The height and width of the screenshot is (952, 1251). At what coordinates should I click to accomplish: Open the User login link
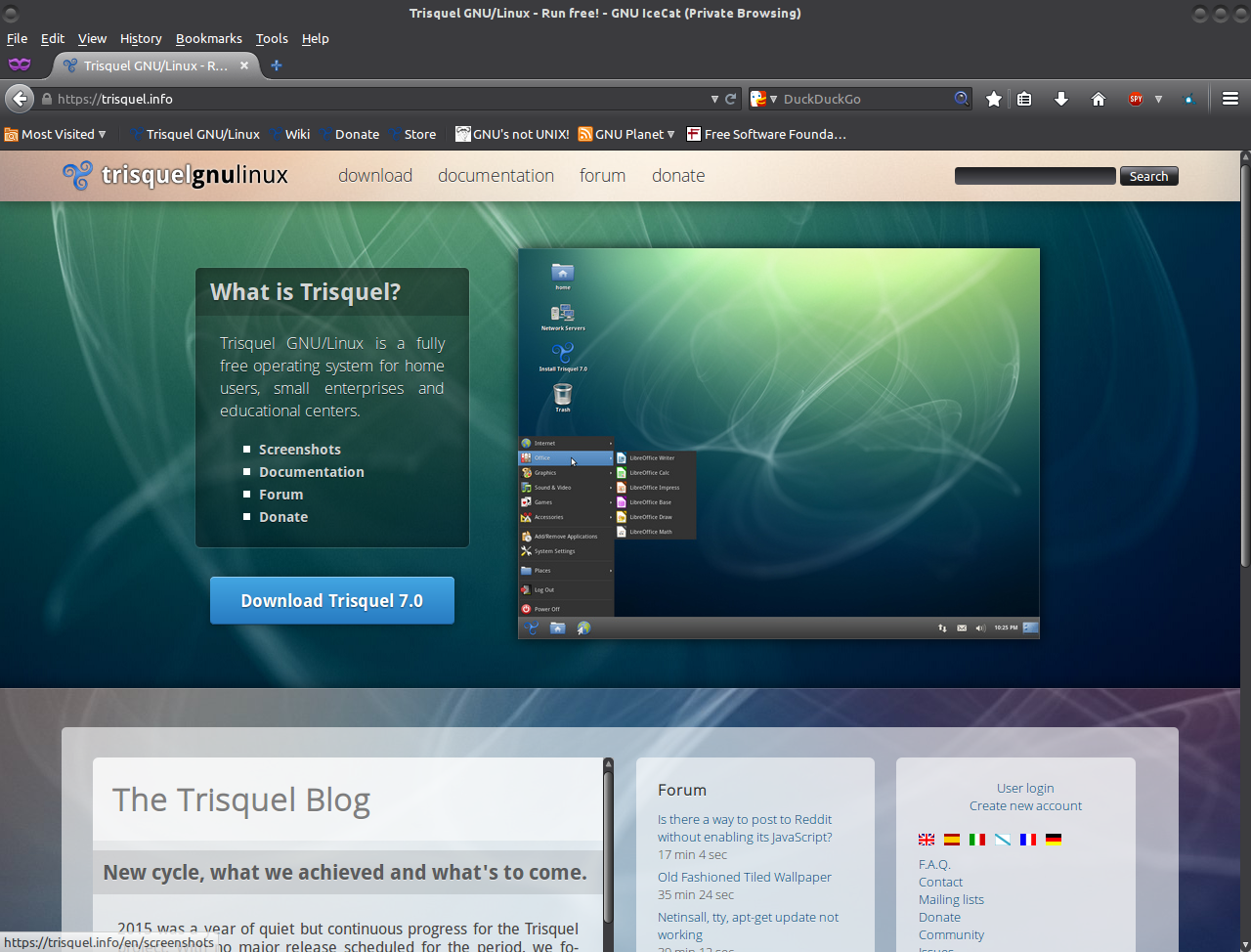coord(1025,788)
